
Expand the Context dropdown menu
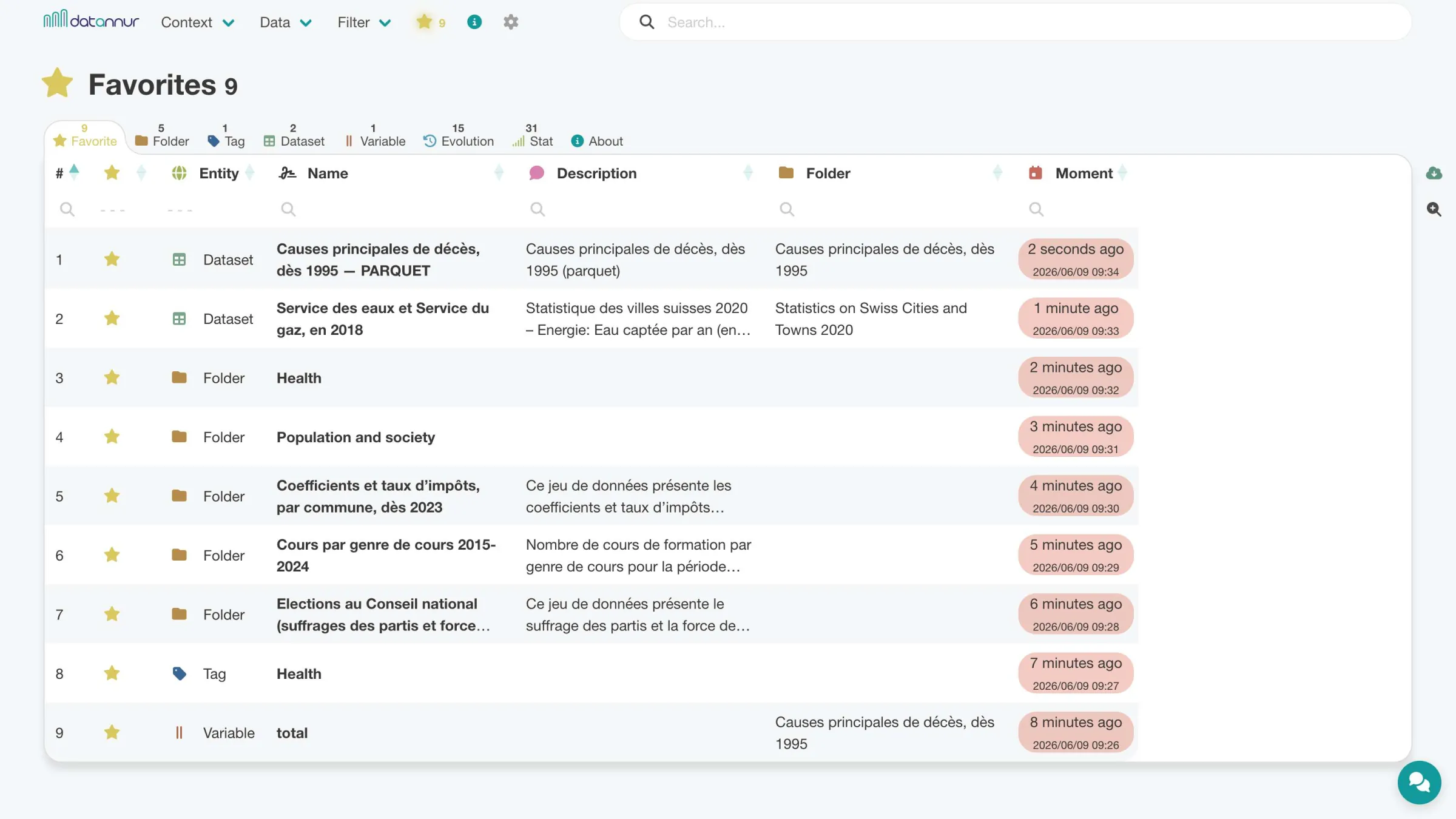[x=197, y=22]
